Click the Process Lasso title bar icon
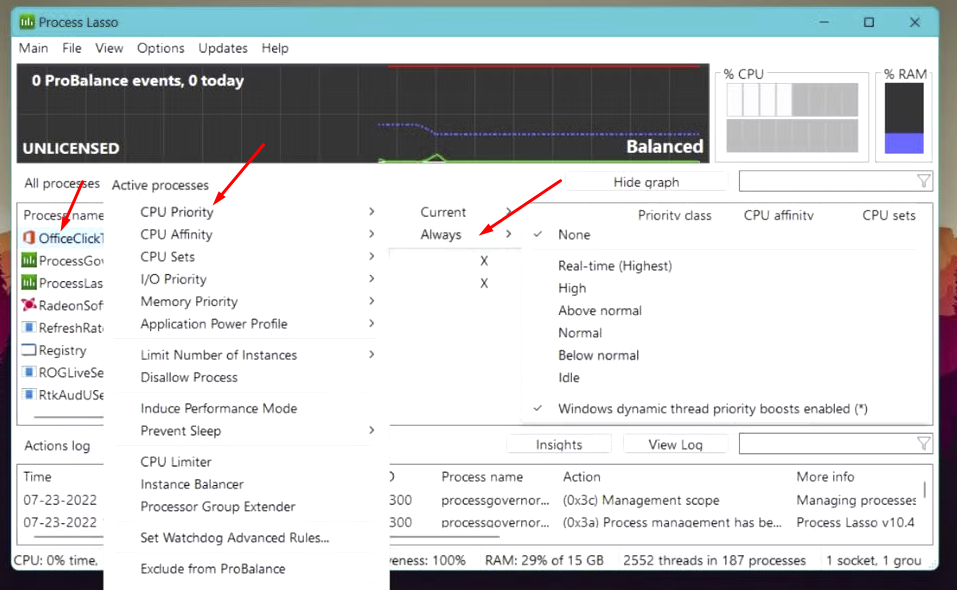Image resolution: width=957 pixels, height=590 pixels. coord(27,23)
